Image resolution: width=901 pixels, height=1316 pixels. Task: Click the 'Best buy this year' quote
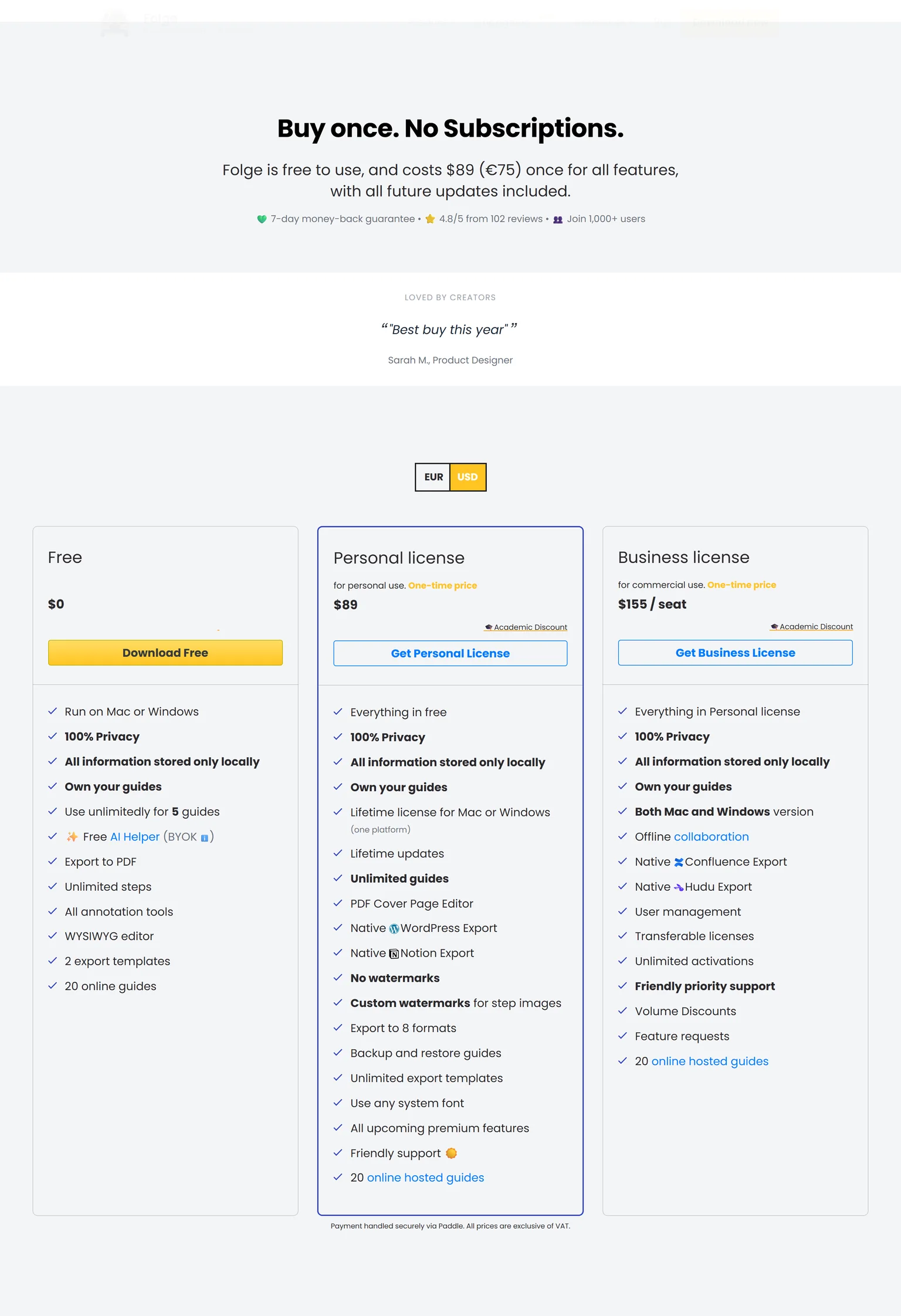(449, 330)
